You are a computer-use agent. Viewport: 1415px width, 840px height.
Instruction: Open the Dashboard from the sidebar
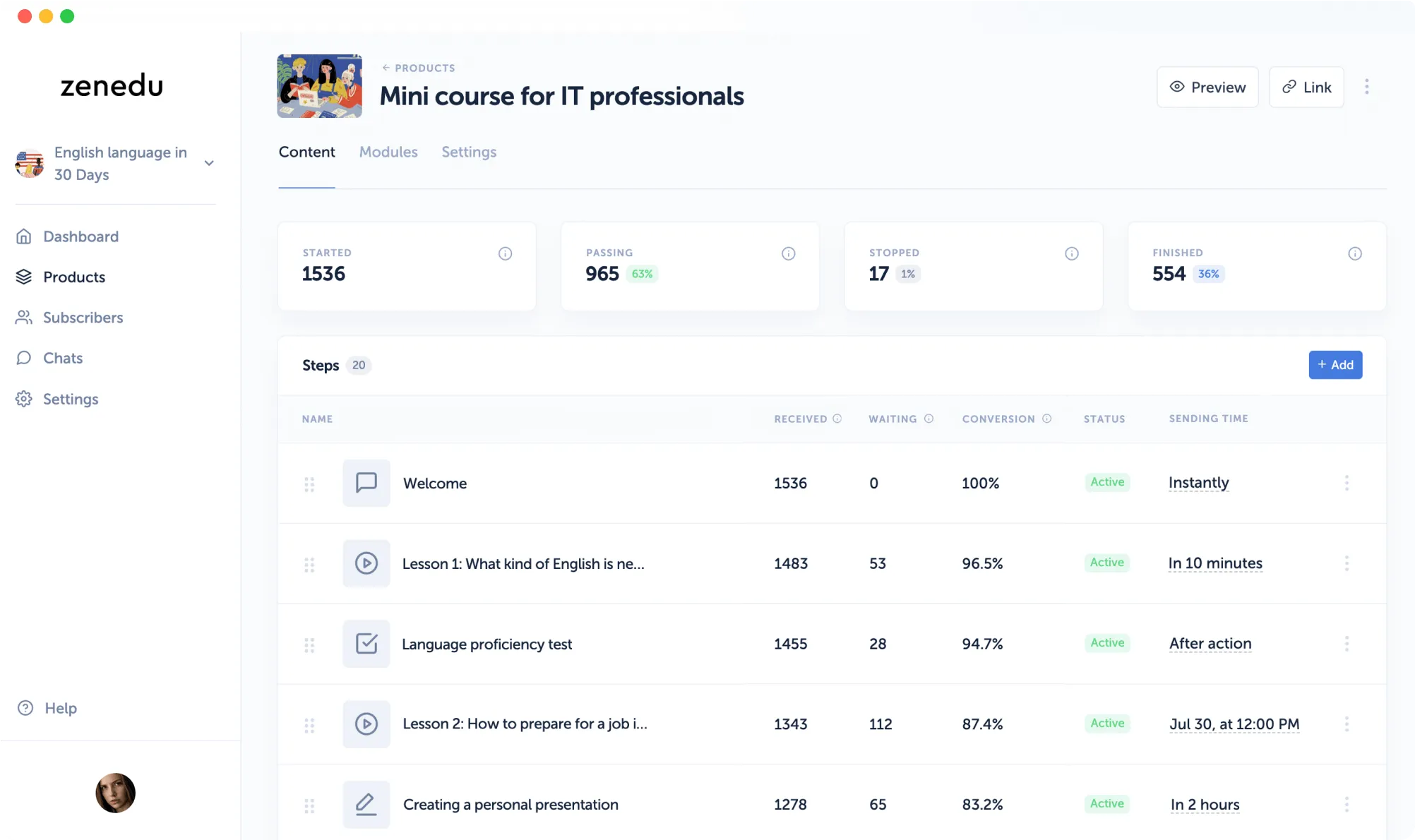80,236
